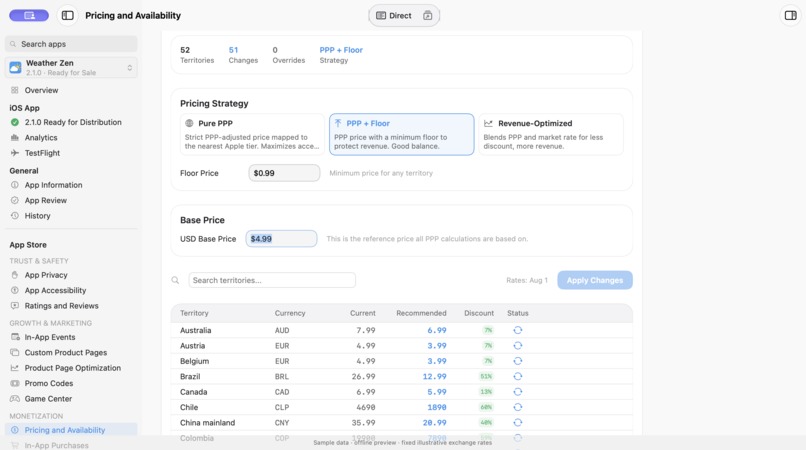The height and width of the screenshot is (450, 806).
Task: Click the Product Page Optimization icon
Action: coord(15,368)
